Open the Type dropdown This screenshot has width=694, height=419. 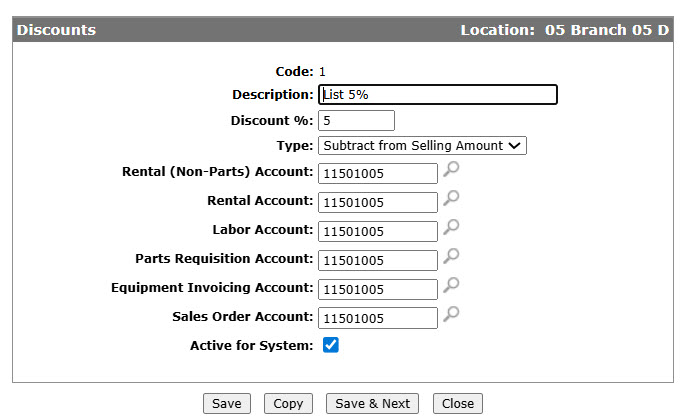(x=422, y=146)
